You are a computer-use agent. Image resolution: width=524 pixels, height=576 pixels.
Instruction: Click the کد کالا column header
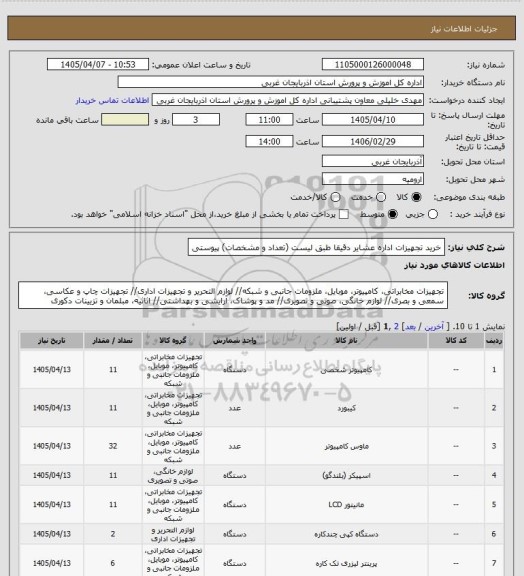(x=456, y=341)
